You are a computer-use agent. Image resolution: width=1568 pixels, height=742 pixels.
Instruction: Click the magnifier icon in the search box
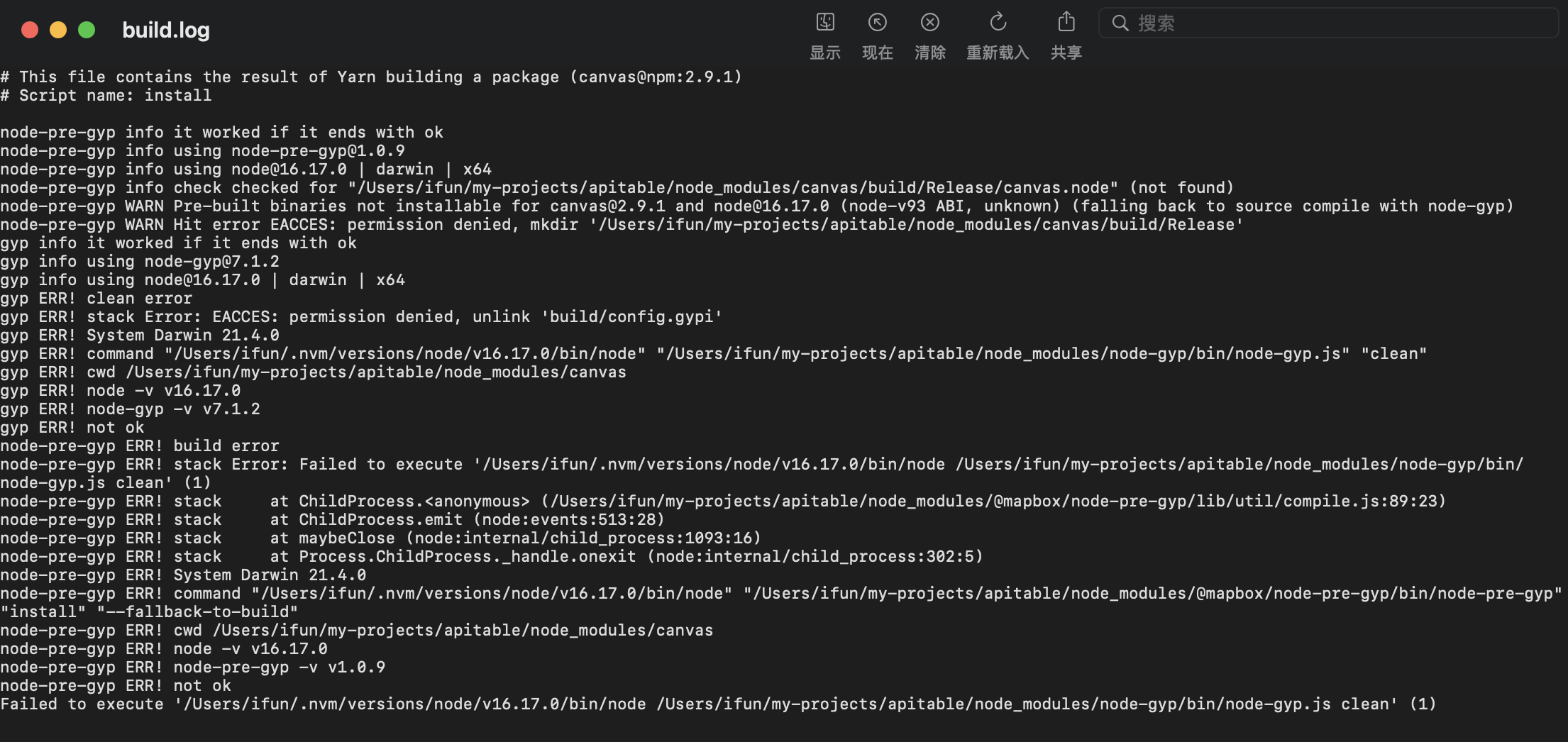click(1120, 23)
